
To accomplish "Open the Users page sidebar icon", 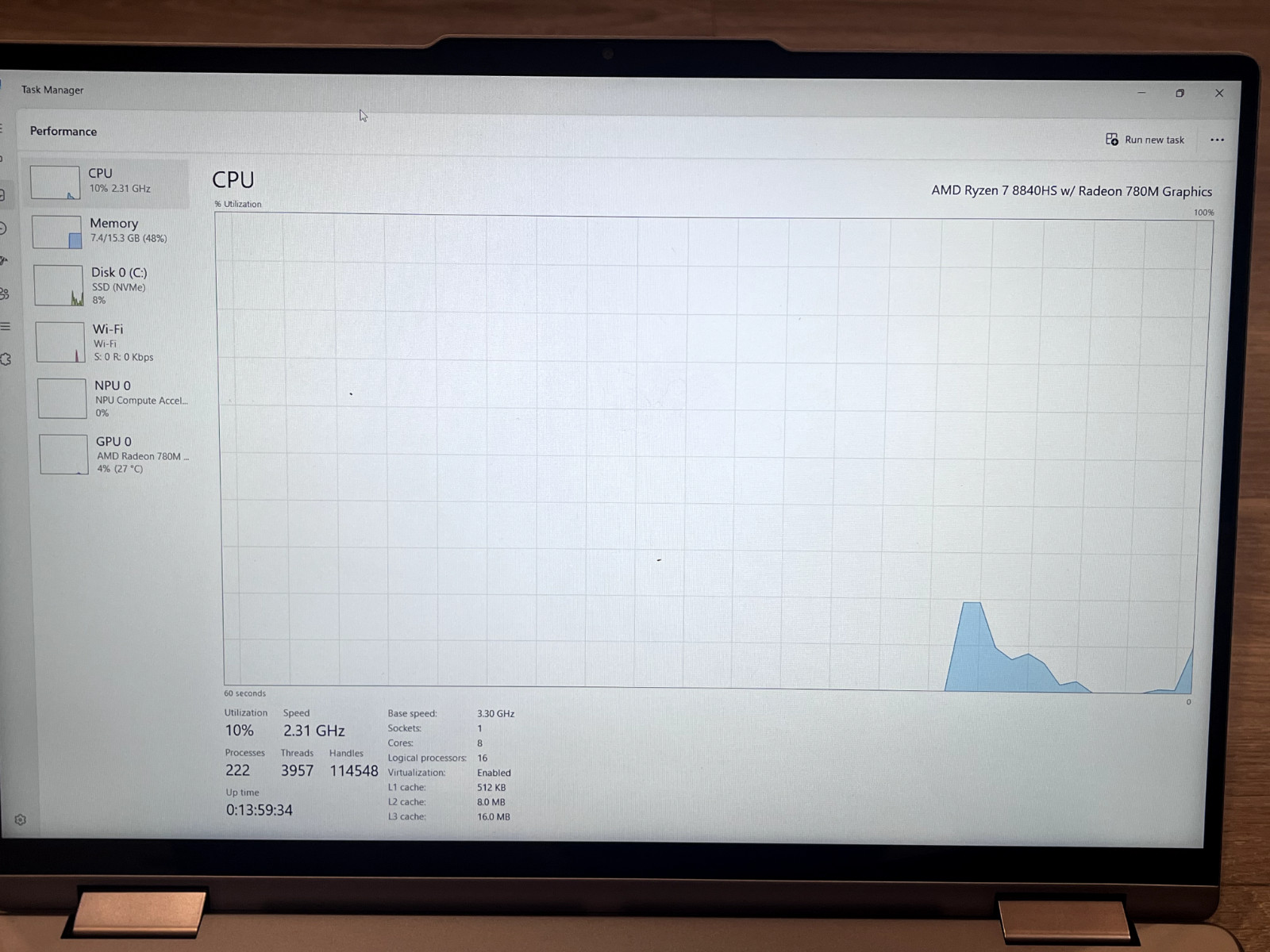I will coord(5,294).
